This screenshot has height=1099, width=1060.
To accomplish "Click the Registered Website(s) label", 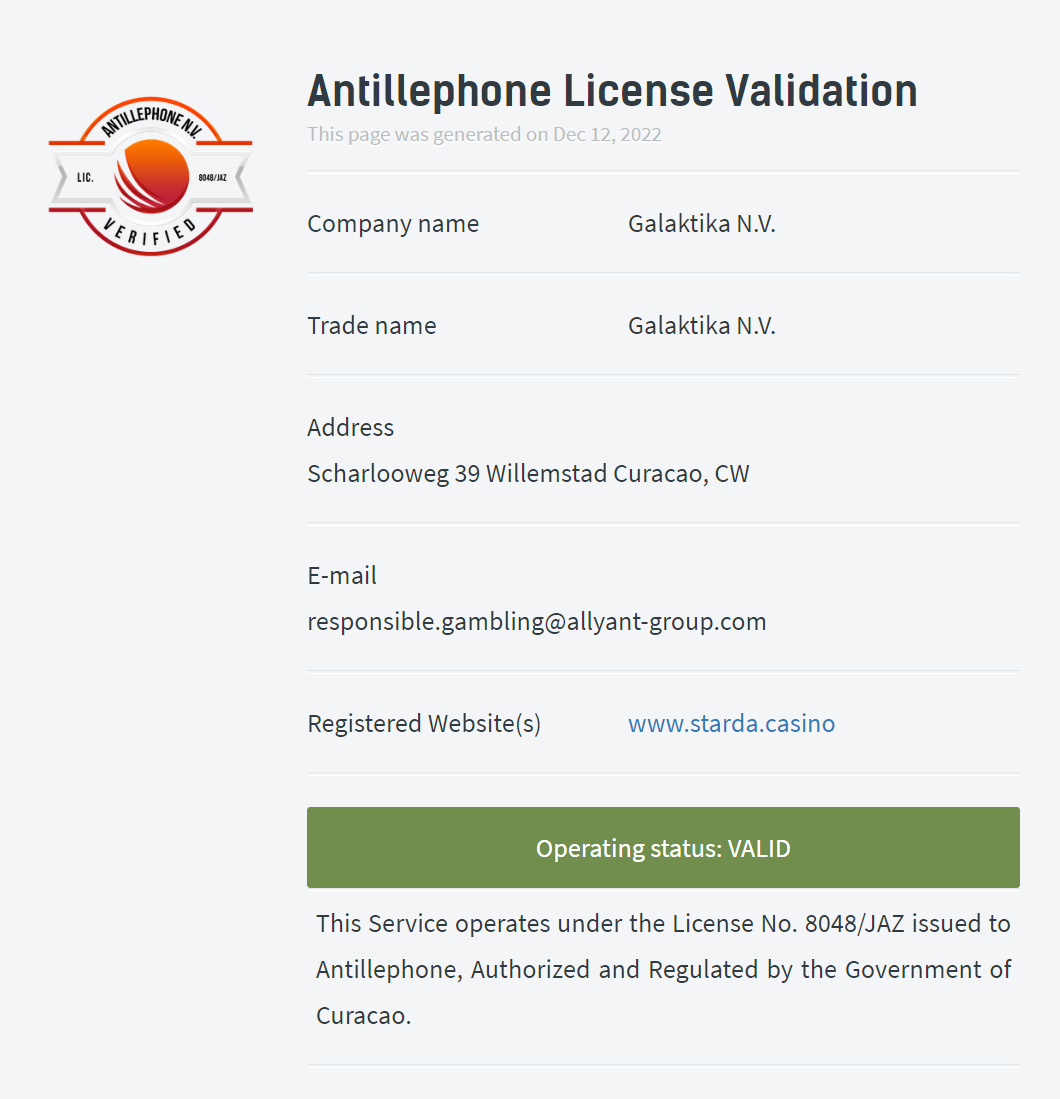I will pos(424,723).
